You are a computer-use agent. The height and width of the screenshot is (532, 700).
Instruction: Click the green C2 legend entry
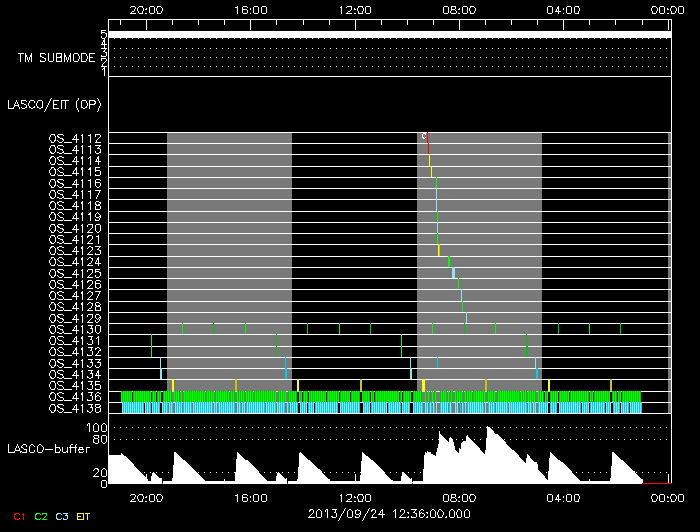[x=41, y=516]
